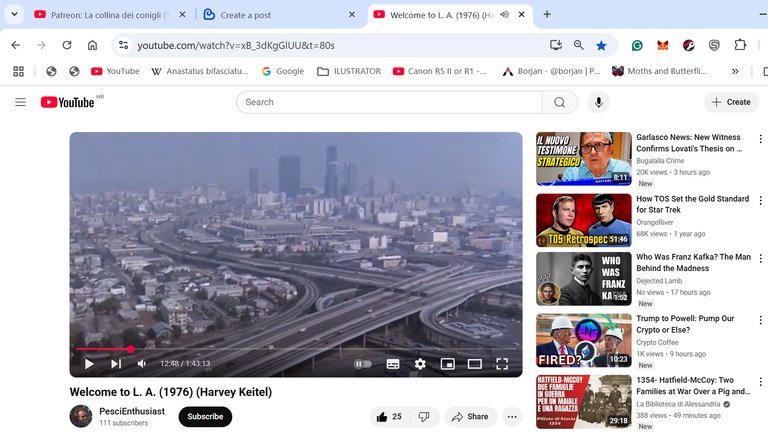Go to the YouTube home logo
This screenshot has height=433, width=768.
68,102
